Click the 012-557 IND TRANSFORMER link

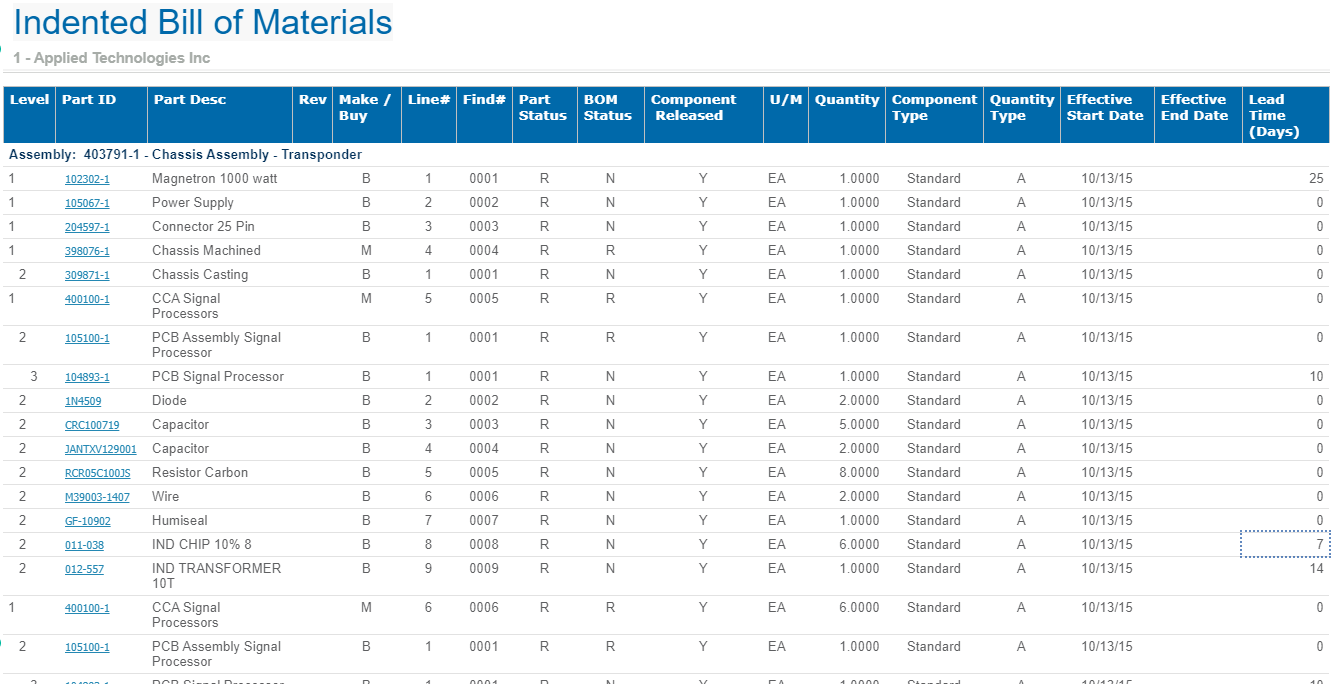pos(84,570)
